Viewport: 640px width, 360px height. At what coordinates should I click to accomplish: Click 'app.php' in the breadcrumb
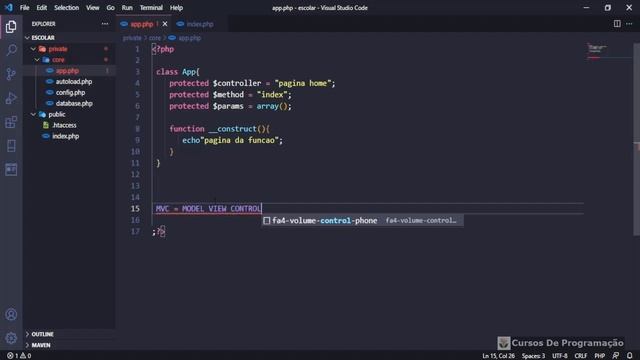point(189,38)
